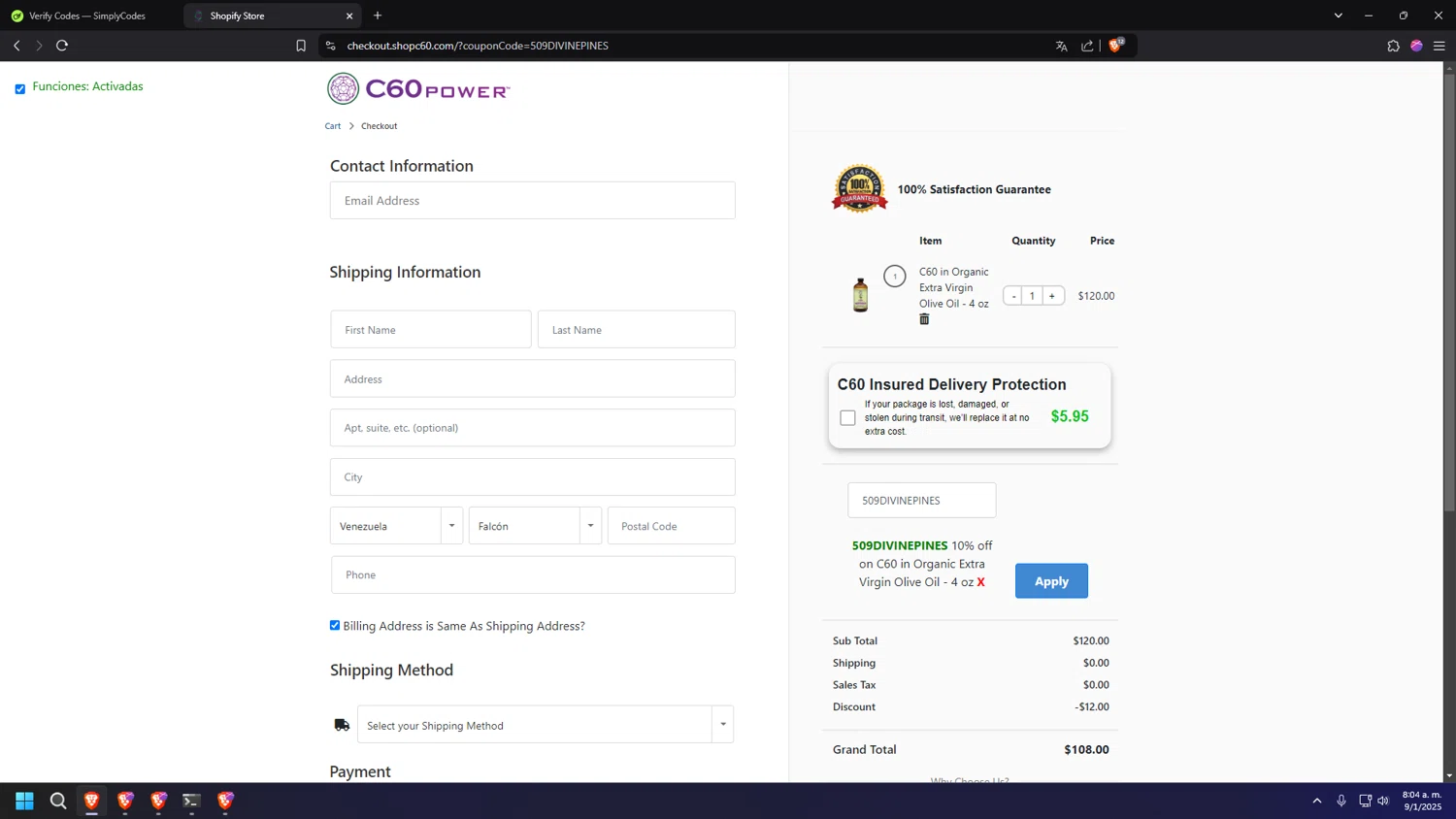
Task: Click the microphone tray icon
Action: (1341, 801)
